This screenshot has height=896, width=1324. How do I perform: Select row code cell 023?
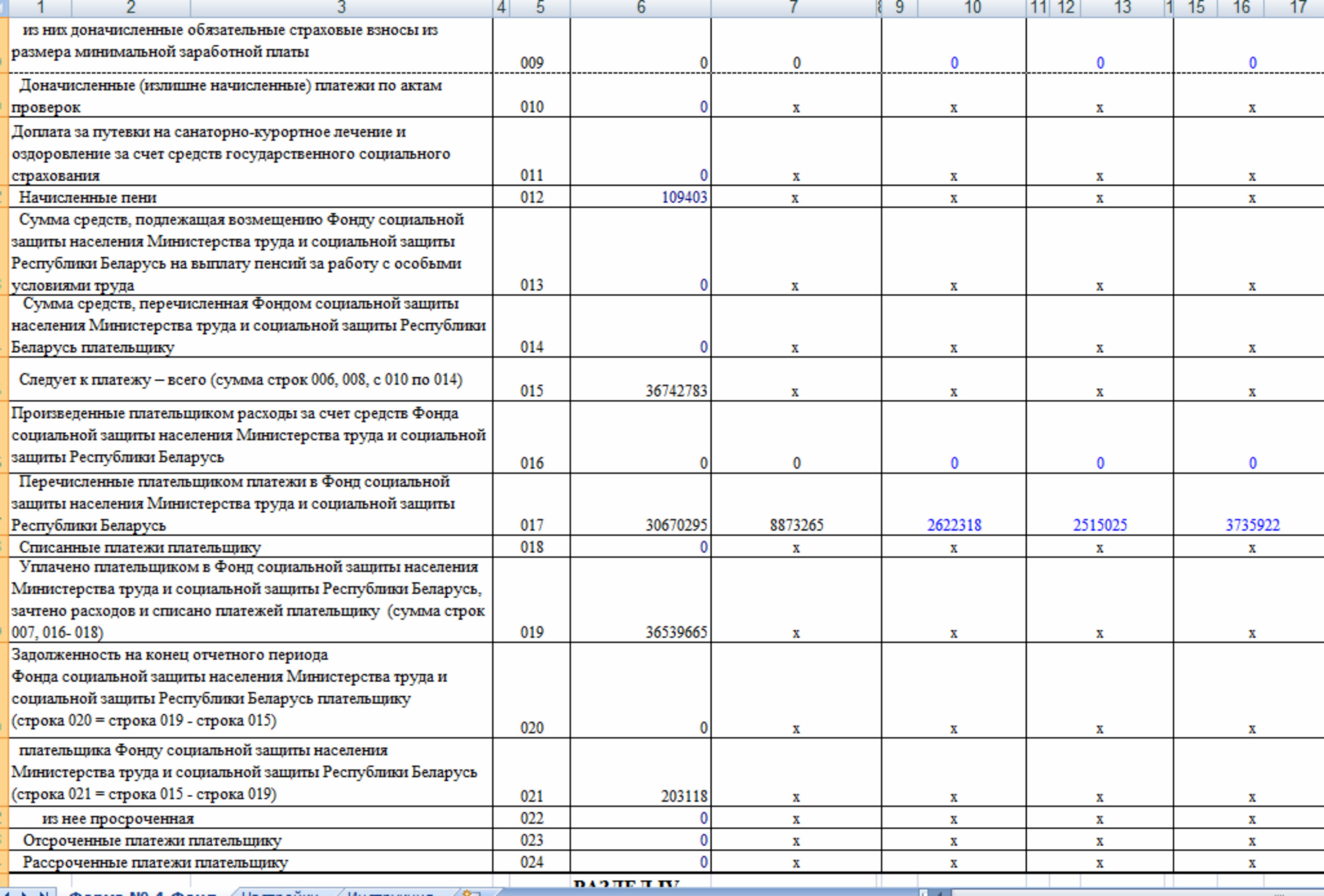[532, 840]
